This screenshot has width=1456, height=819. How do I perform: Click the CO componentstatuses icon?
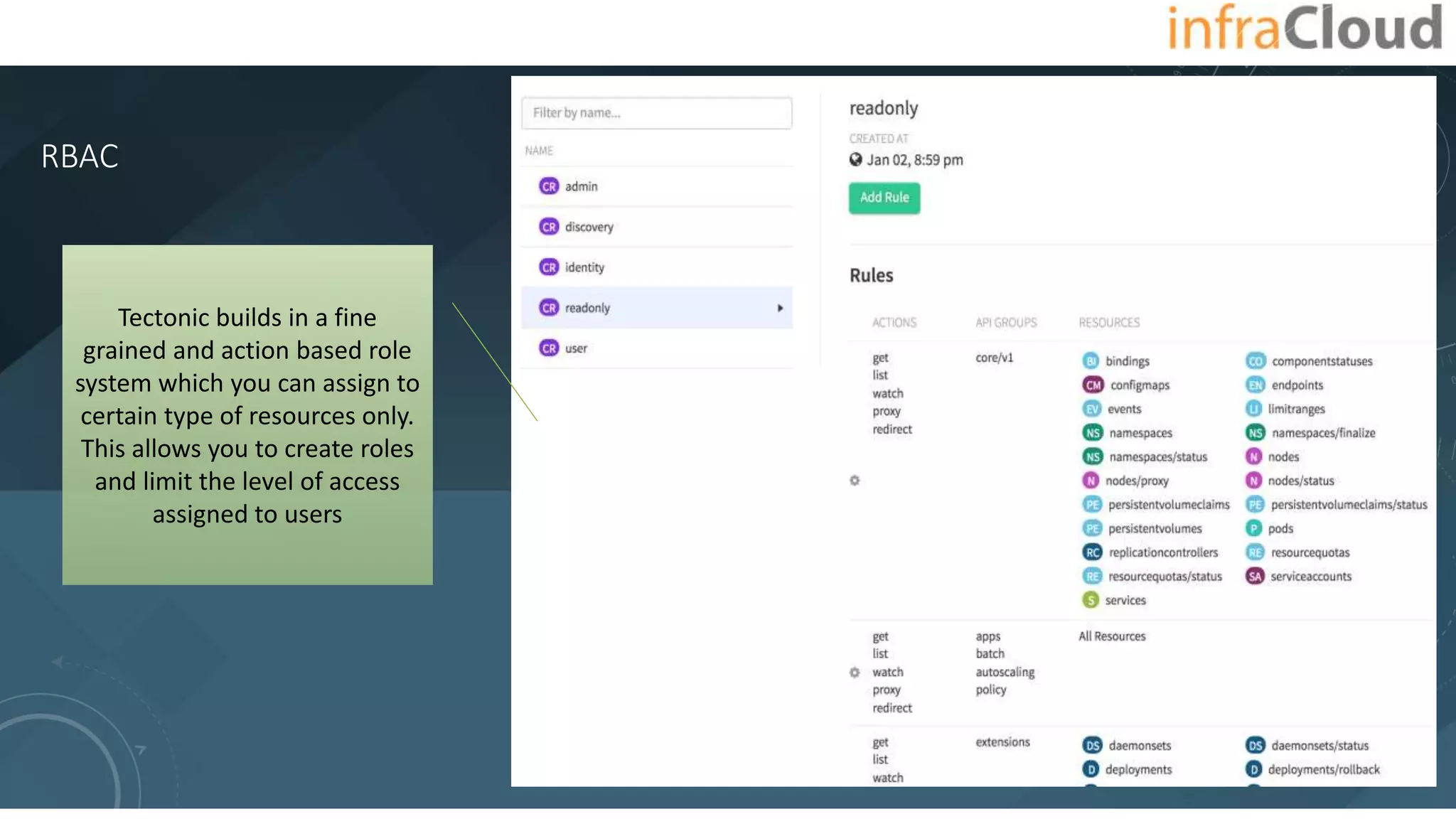[x=1256, y=361]
